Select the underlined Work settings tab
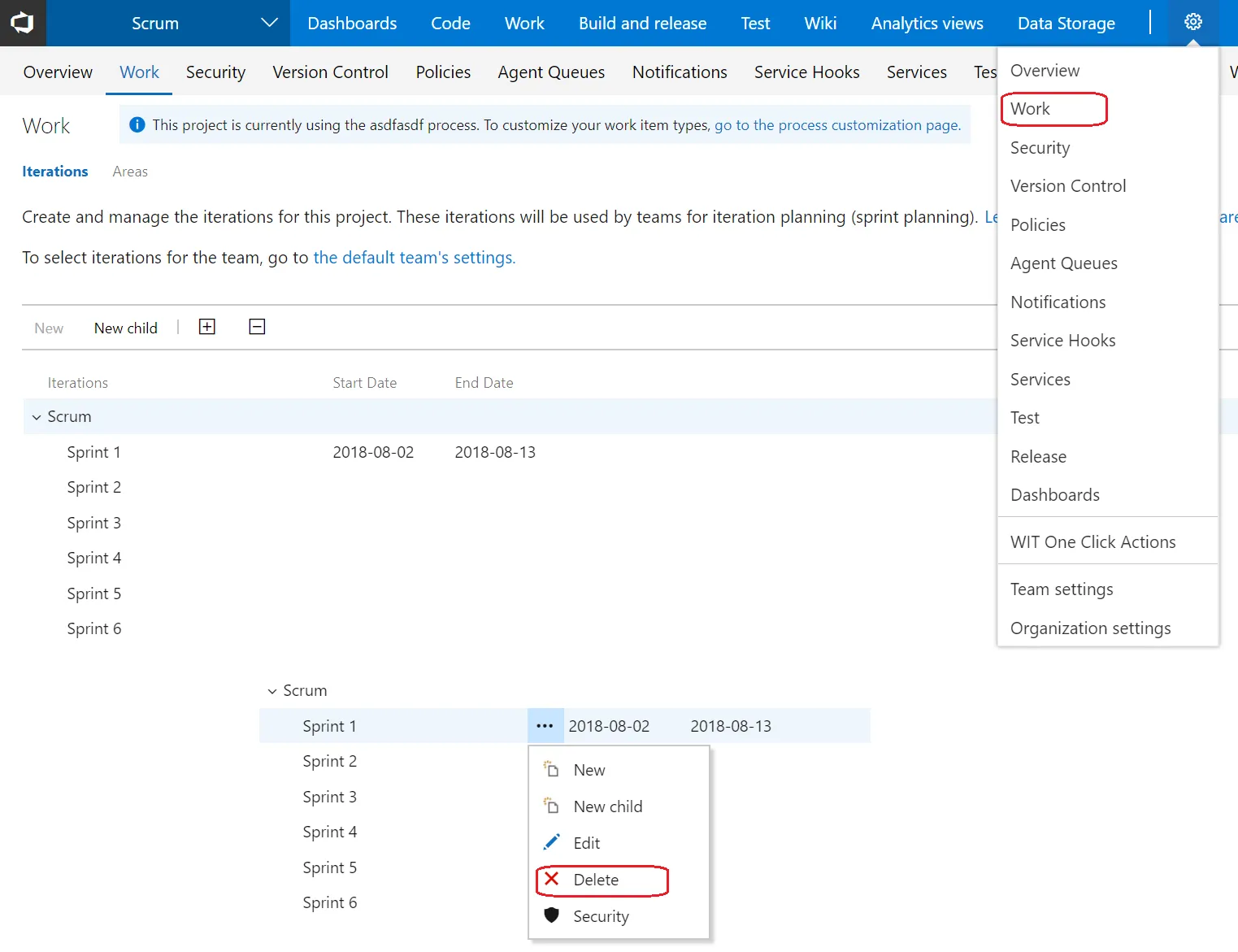Image resolution: width=1238 pixels, height=952 pixels. pyautogui.click(x=139, y=72)
